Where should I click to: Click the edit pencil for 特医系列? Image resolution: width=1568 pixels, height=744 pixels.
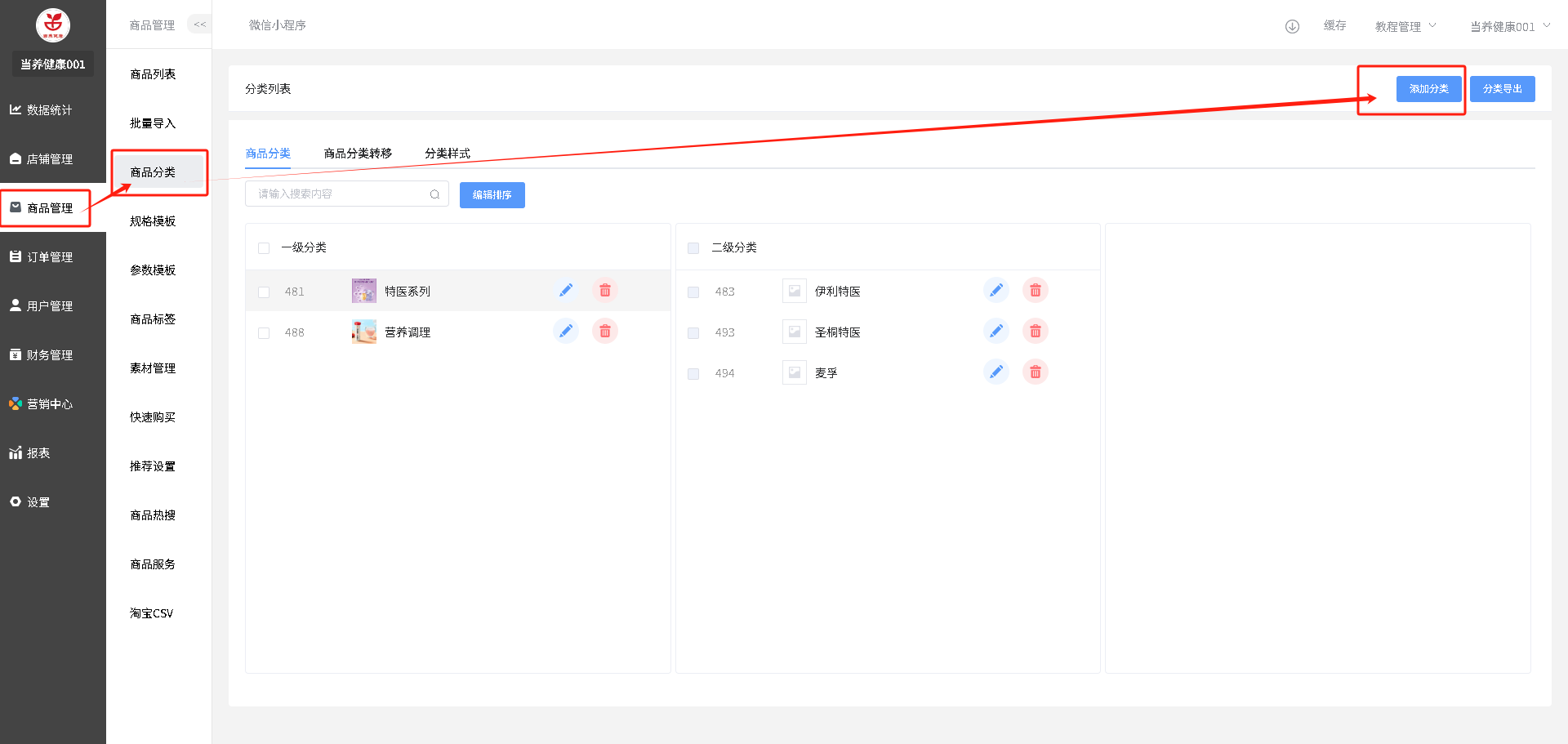click(565, 291)
